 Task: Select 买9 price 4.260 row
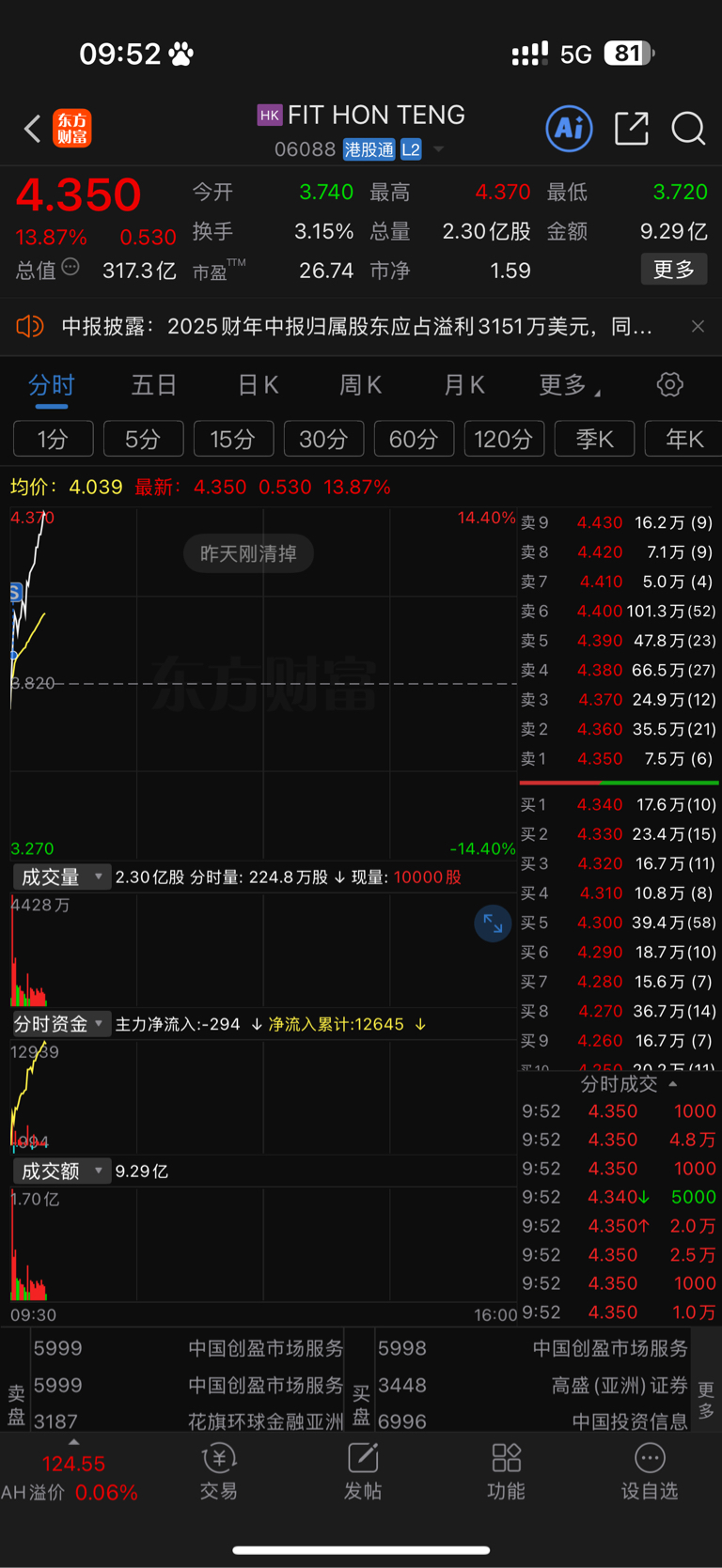(619, 1040)
